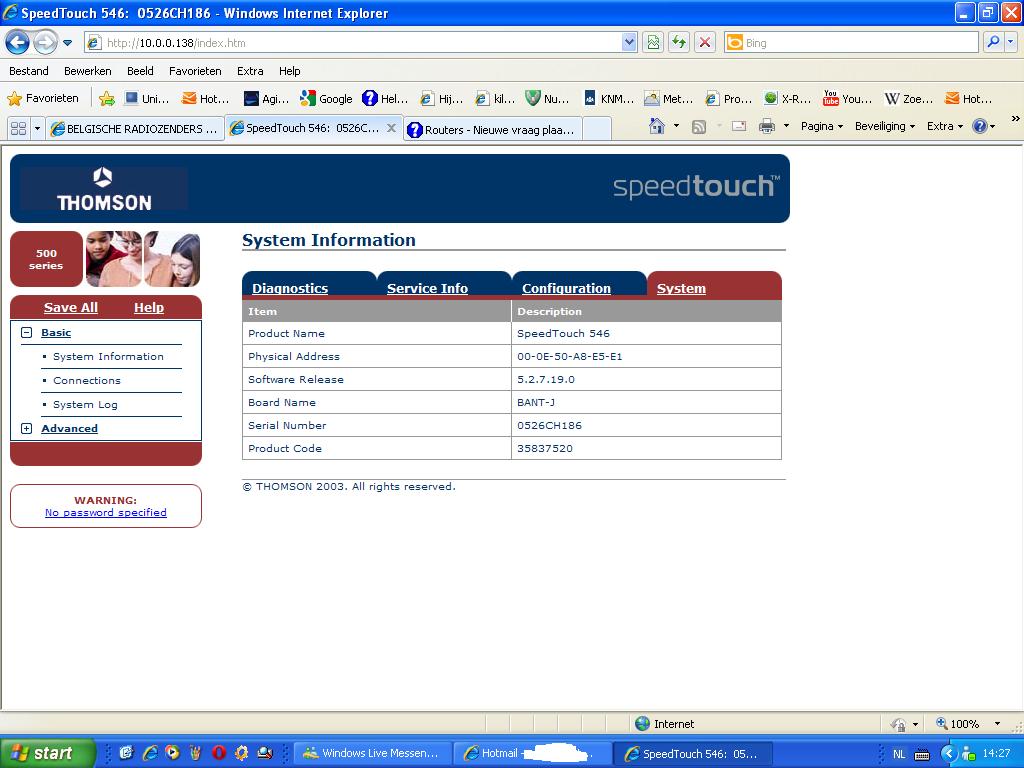The image size is (1024, 768).
Task: Expand the Home button dropdown arrow
Action: coord(676,126)
